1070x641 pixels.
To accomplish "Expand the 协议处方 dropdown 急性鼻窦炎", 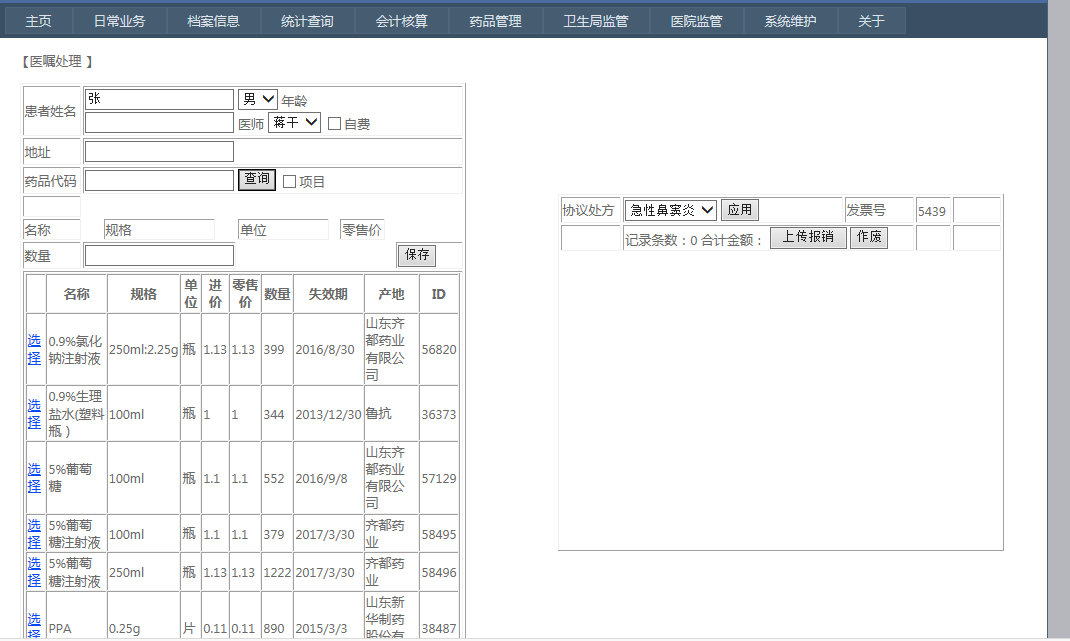I will (x=670, y=210).
